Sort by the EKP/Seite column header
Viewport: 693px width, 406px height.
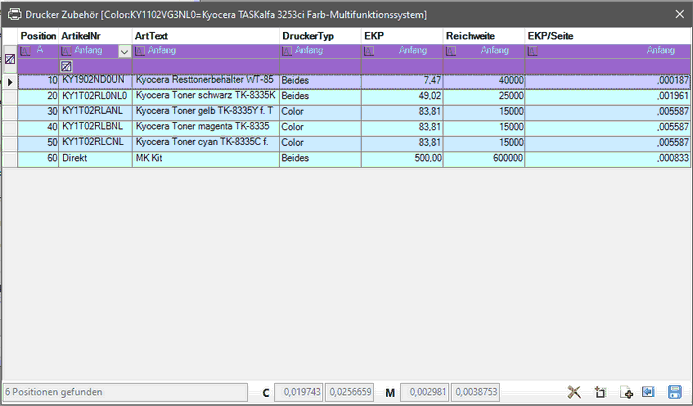(x=608, y=36)
